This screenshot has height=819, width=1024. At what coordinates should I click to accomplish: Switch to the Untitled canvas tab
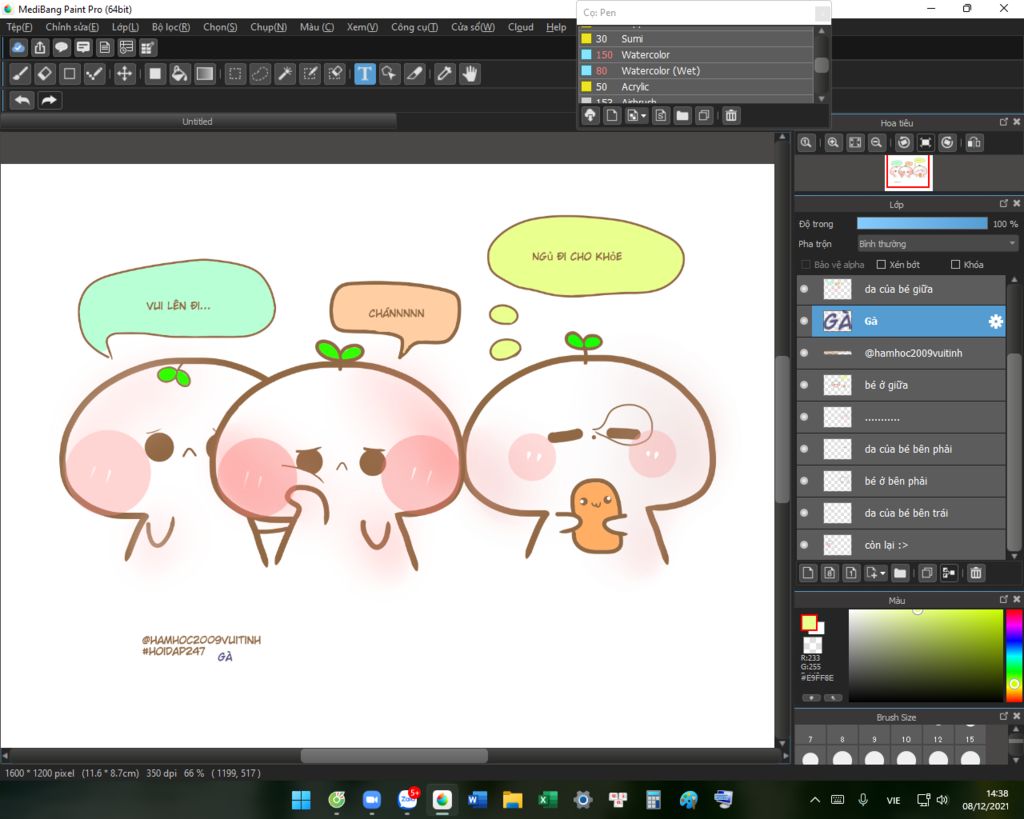198,121
